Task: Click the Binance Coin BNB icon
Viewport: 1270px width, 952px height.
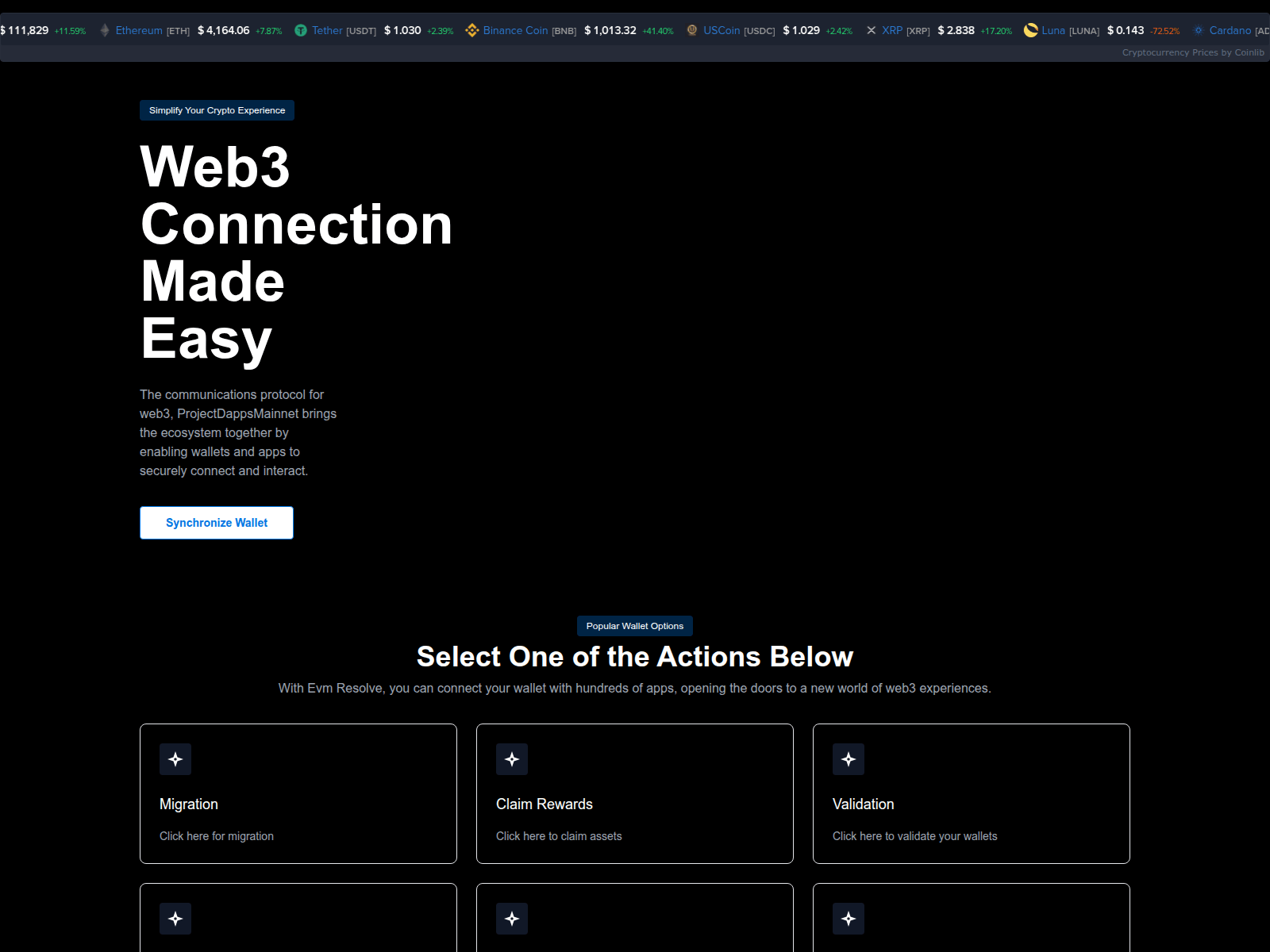Action: tap(471, 30)
